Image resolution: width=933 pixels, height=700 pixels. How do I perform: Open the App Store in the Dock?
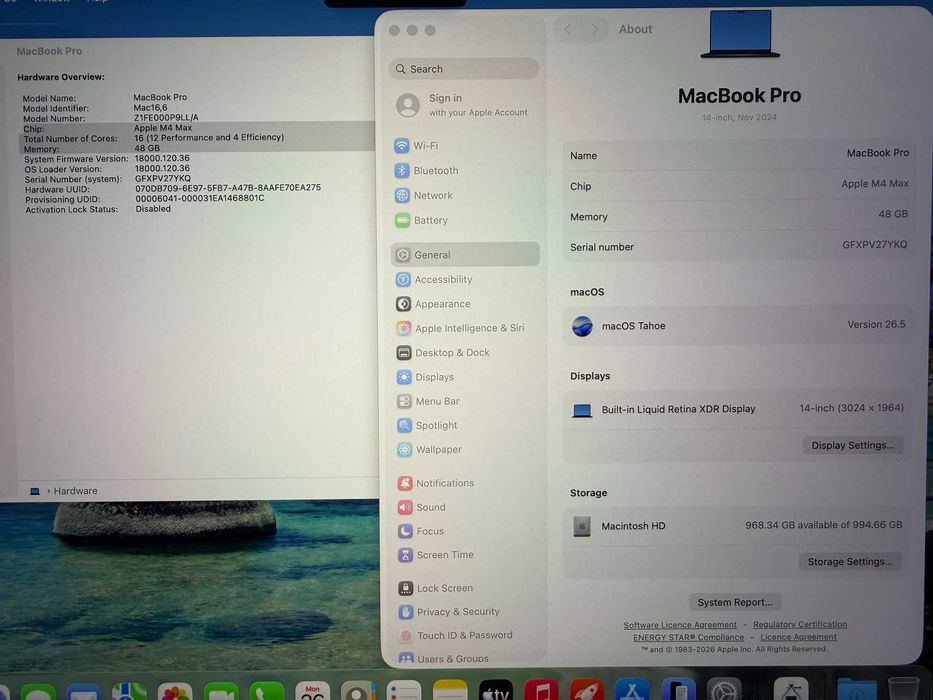pyautogui.click(x=632, y=690)
